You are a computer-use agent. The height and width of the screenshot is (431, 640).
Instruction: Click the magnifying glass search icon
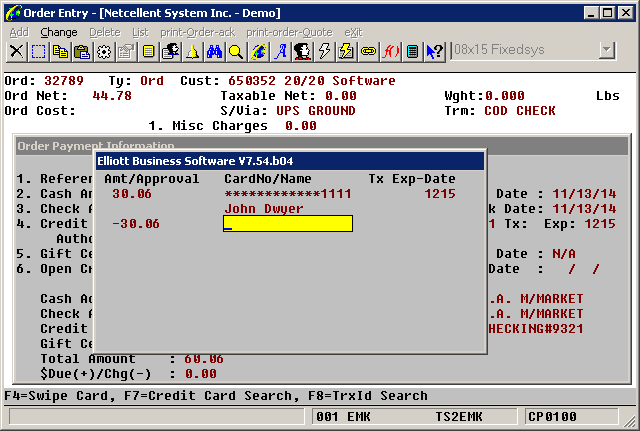point(236,51)
